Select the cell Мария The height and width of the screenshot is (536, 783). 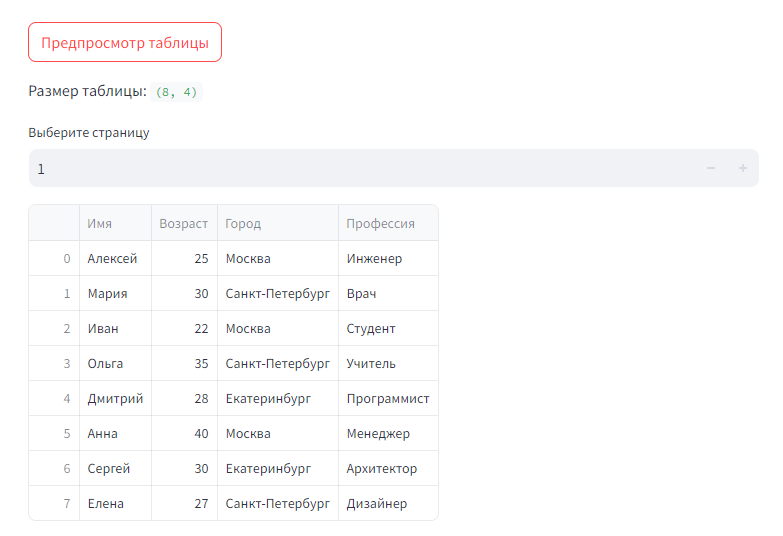tap(115, 293)
